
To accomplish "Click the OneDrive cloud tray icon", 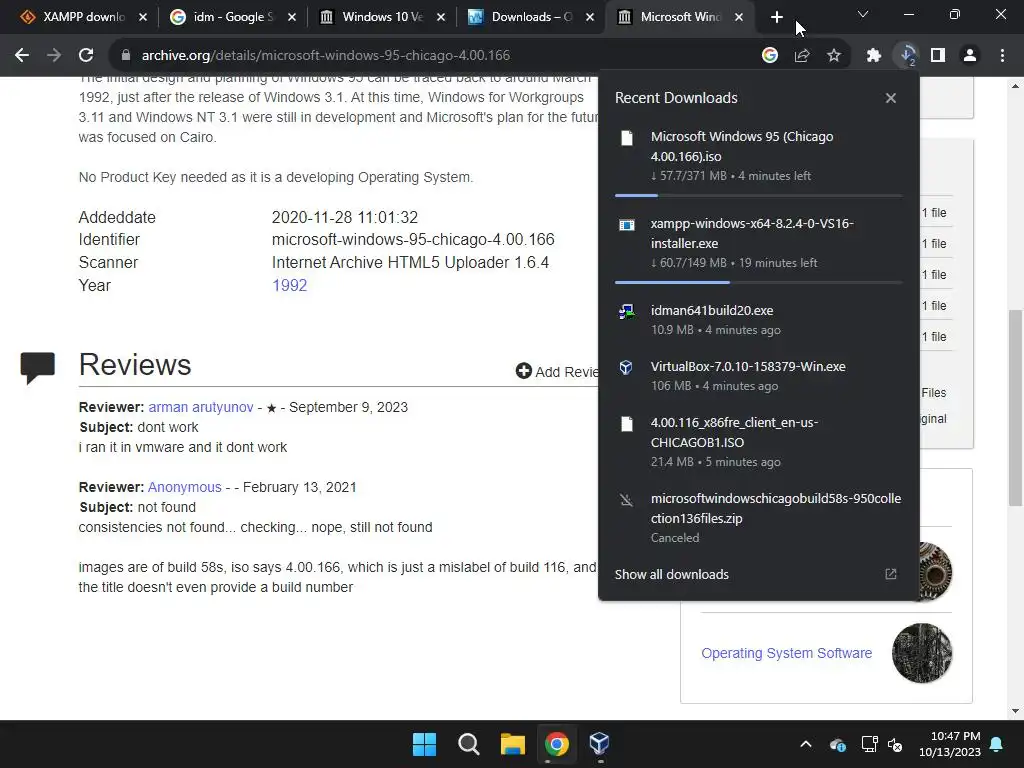I will [x=838, y=744].
